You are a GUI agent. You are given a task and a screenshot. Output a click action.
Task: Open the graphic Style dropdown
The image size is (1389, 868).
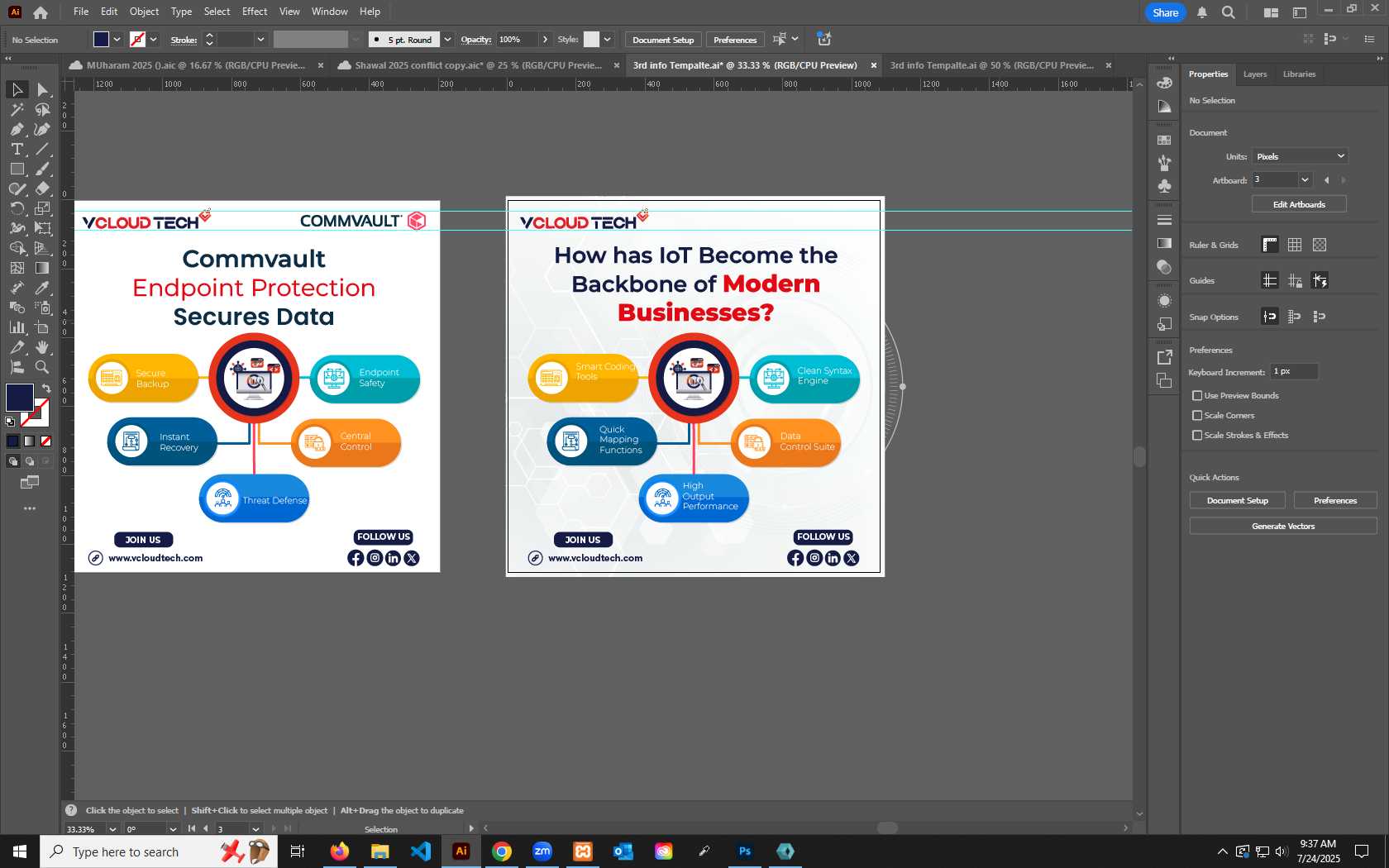607,40
